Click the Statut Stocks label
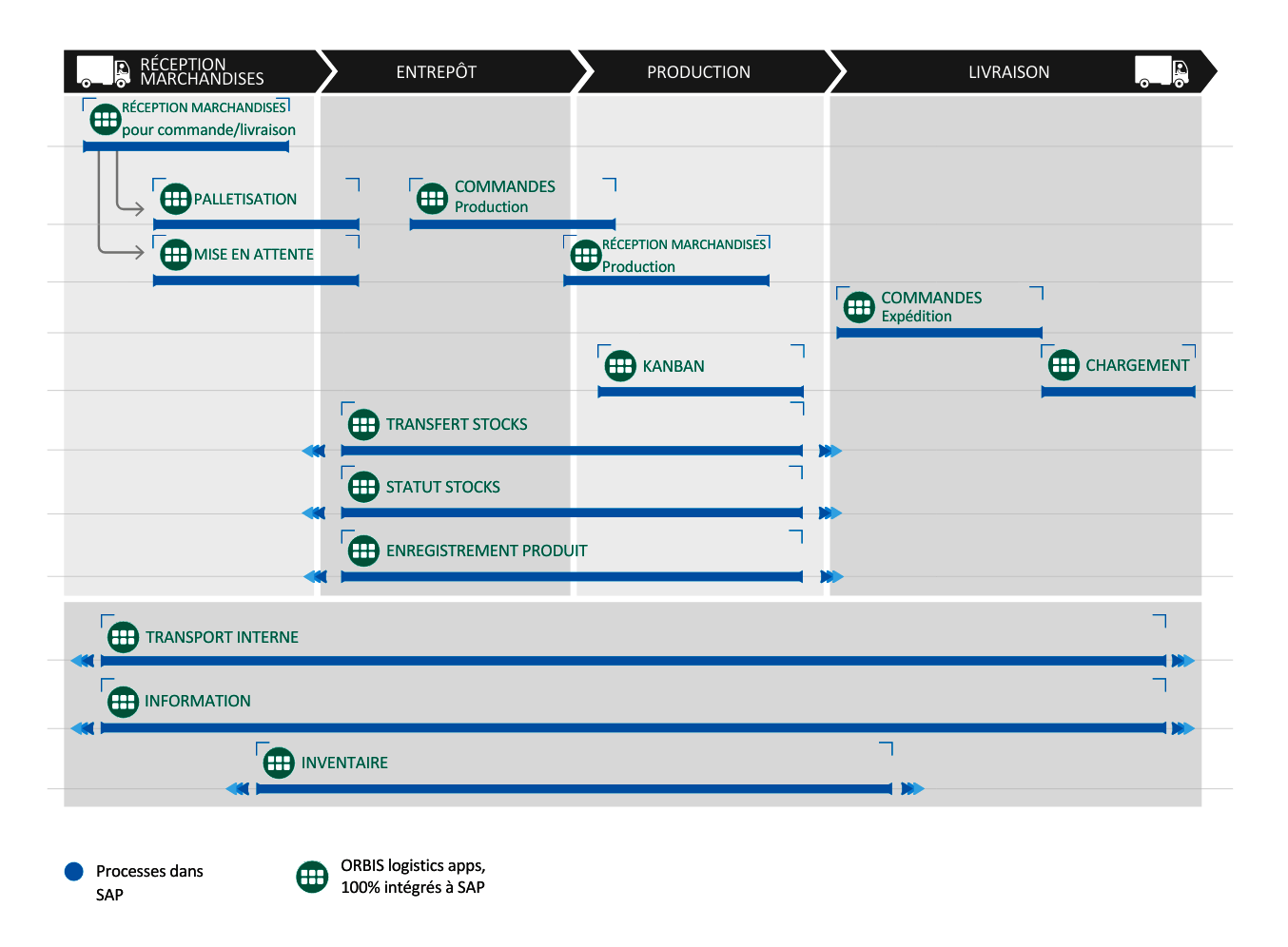 443,487
